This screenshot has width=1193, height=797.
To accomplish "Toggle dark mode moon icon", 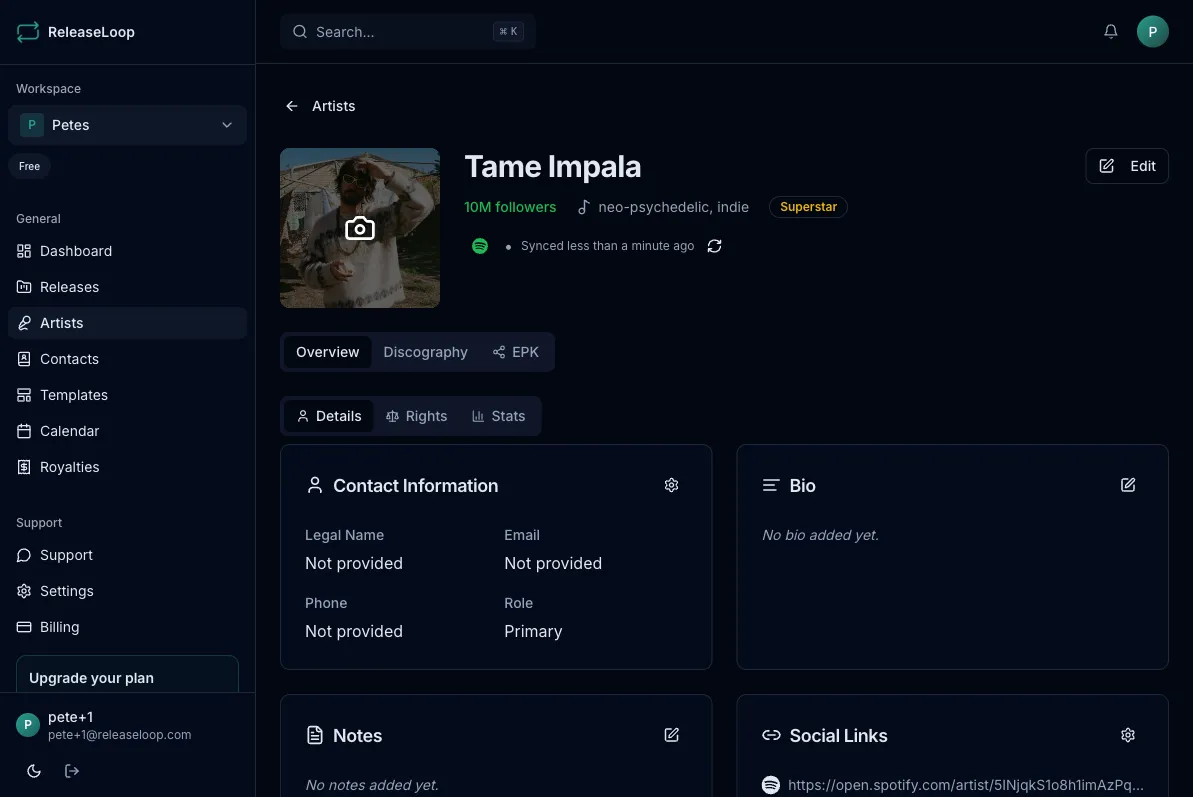I will [33, 770].
